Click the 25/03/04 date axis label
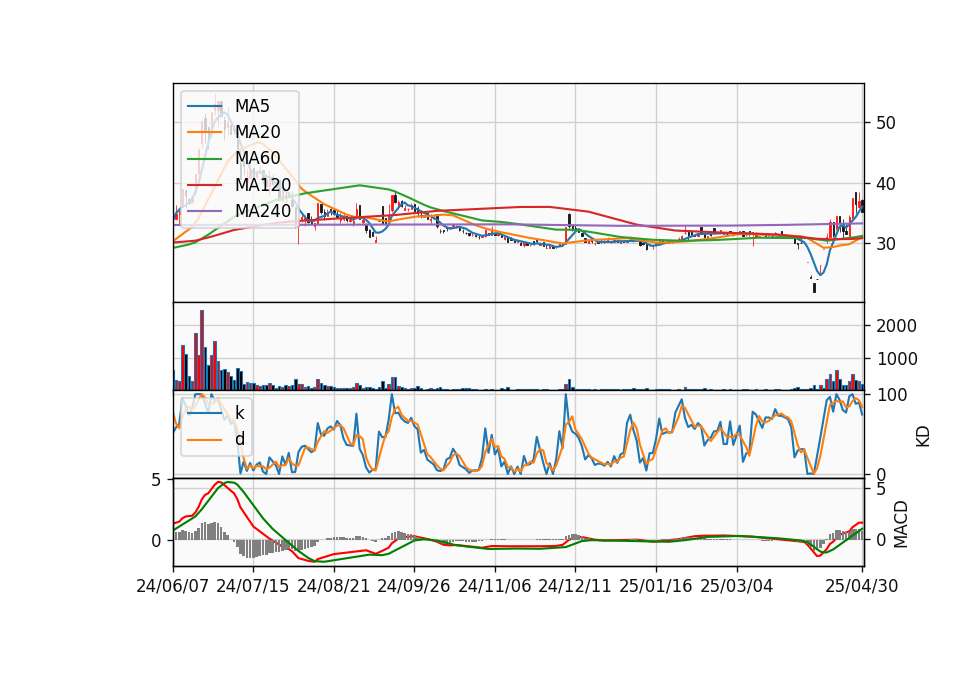The width and height of the screenshot is (960, 690). tap(737, 587)
